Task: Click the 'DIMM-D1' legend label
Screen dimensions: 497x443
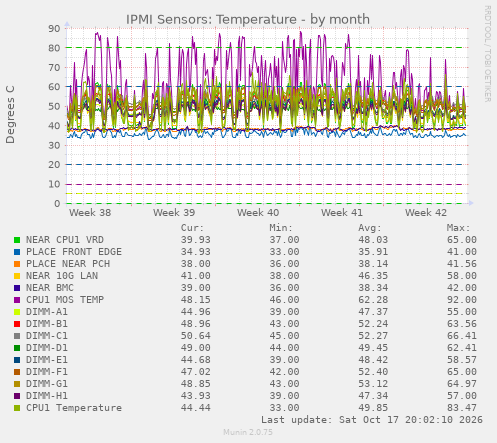Action: pyautogui.click(x=47, y=348)
